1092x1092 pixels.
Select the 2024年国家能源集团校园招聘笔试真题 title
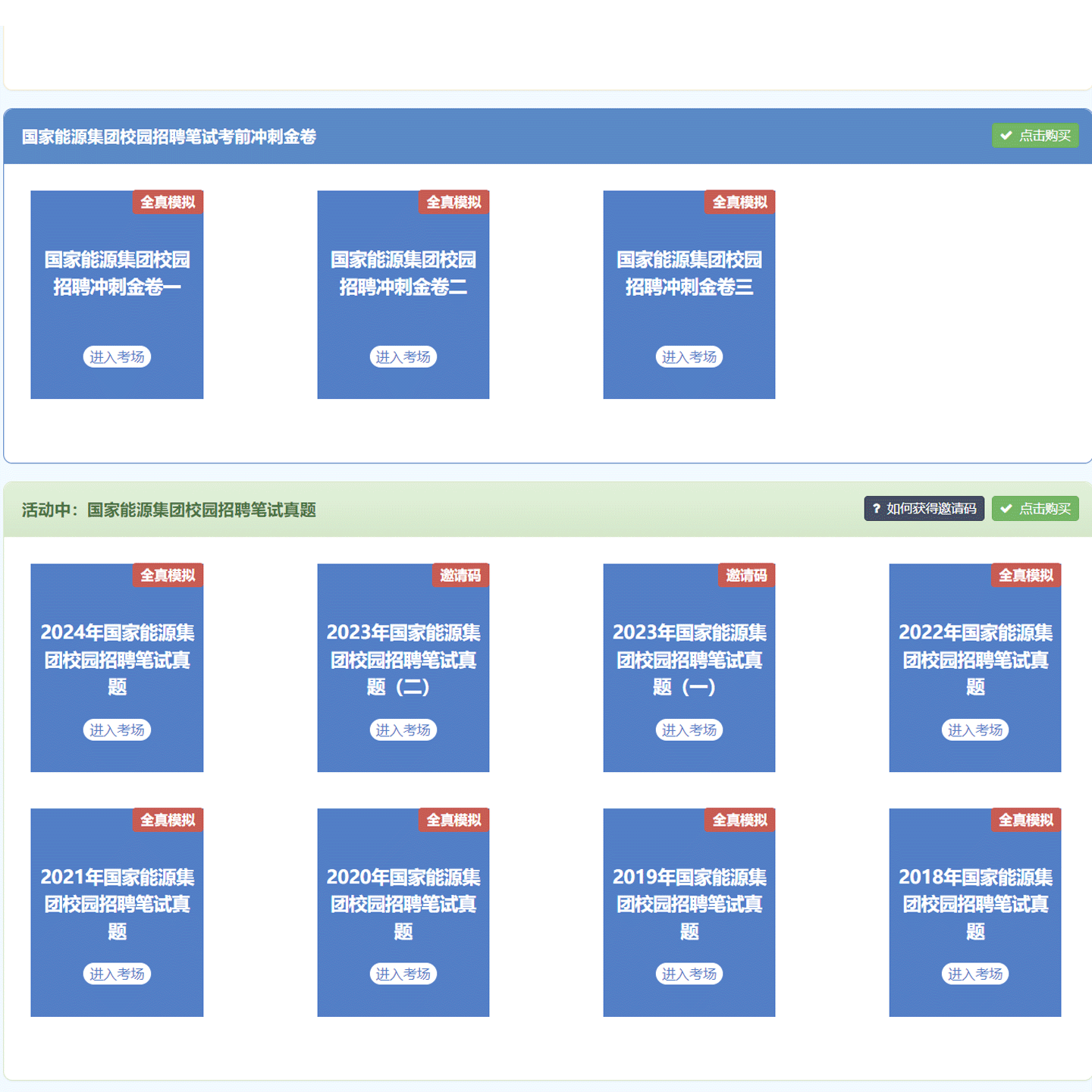[x=117, y=660]
